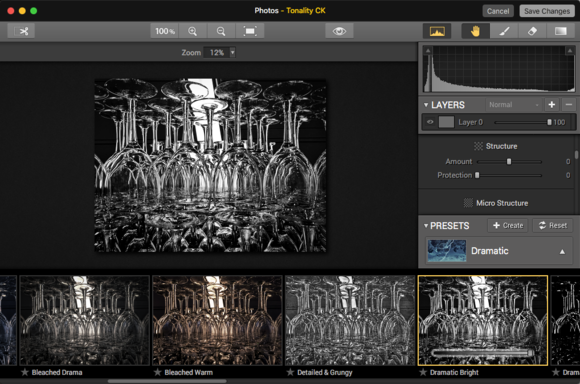Toggle the before/after preview eye icon
Image resolution: width=580 pixels, height=384 pixels.
tap(339, 31)
